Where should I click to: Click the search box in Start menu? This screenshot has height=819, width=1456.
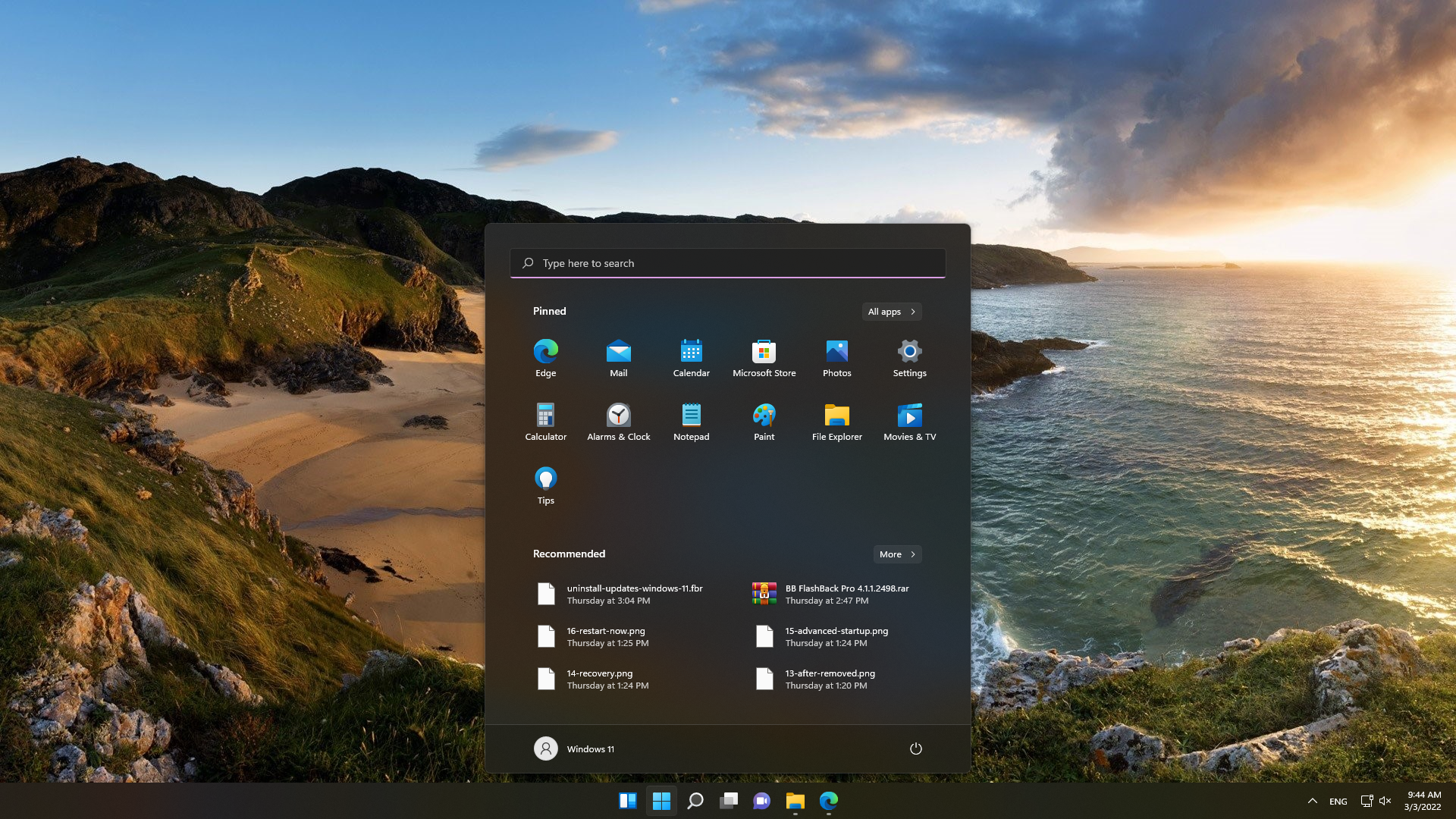(728, 263)
